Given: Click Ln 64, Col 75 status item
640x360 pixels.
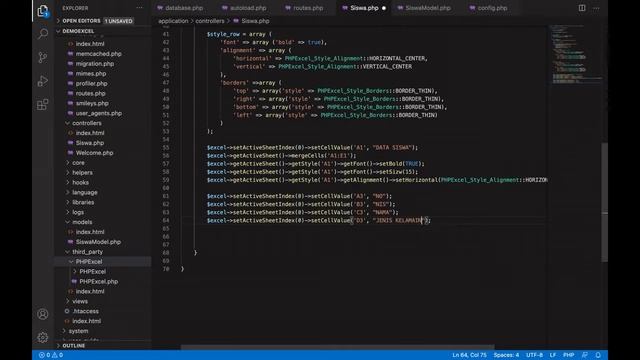Looking at the screenshot, I should (469, 355).
